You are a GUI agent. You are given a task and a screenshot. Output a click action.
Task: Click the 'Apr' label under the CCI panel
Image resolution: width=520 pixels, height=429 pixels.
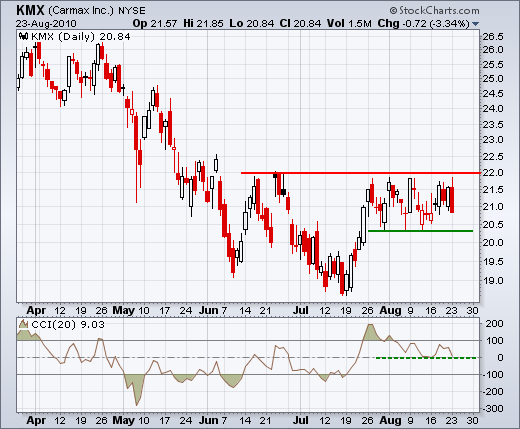(36, 421)
